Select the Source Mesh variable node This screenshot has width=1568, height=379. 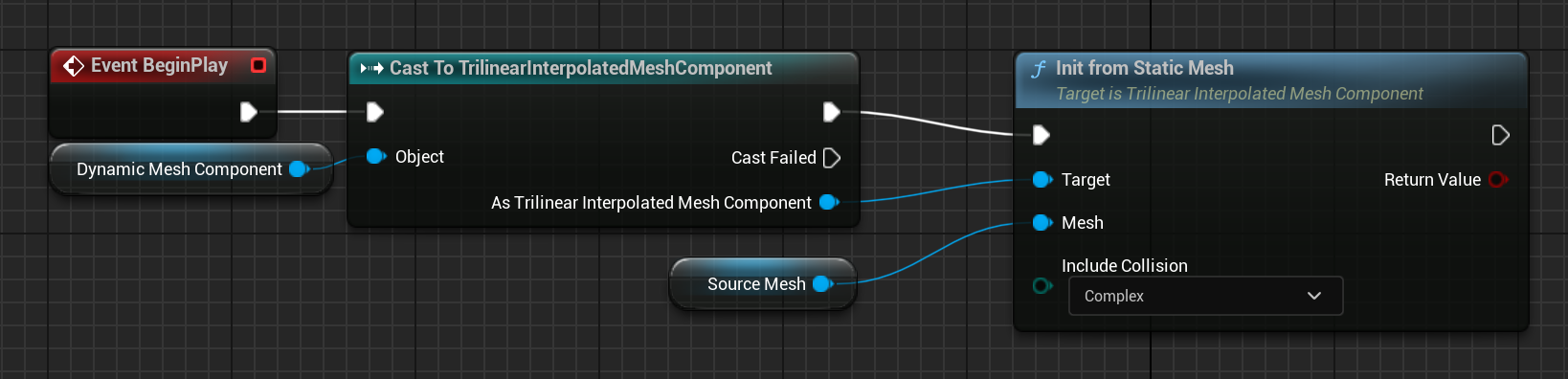762,283
